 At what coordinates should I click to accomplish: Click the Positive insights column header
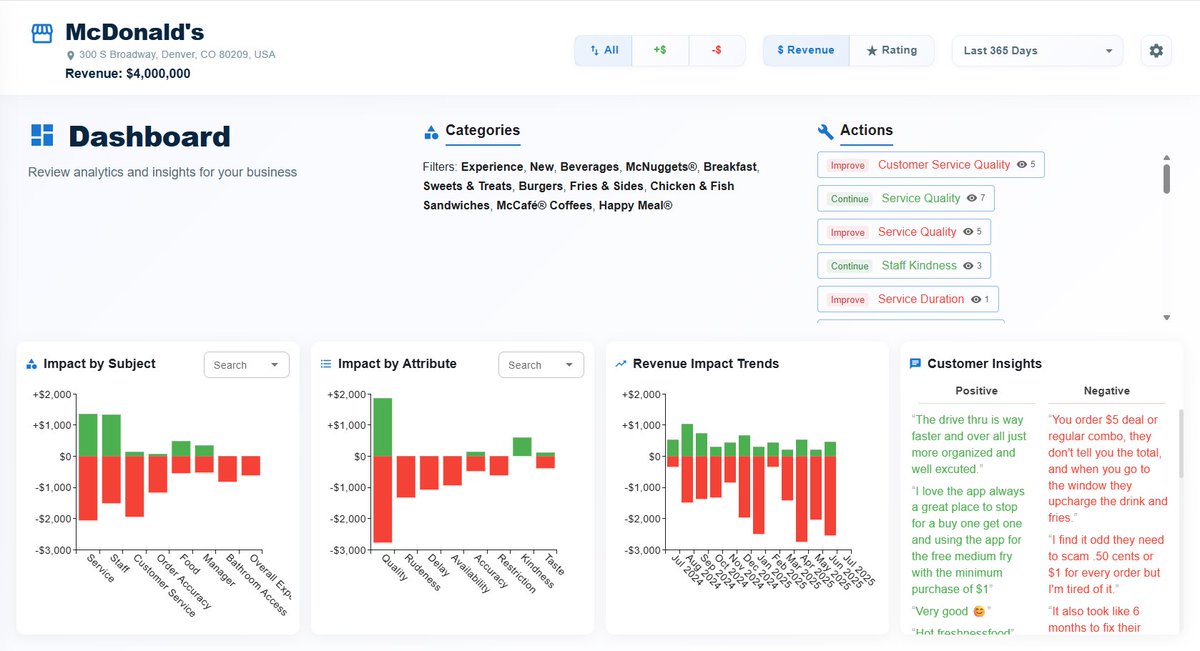pyautogui.click(x=976, y=391)
